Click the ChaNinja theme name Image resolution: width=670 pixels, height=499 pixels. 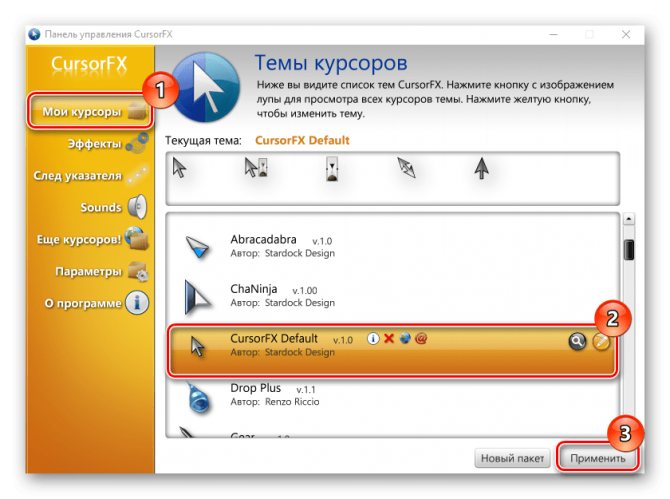tap(254, 289)
